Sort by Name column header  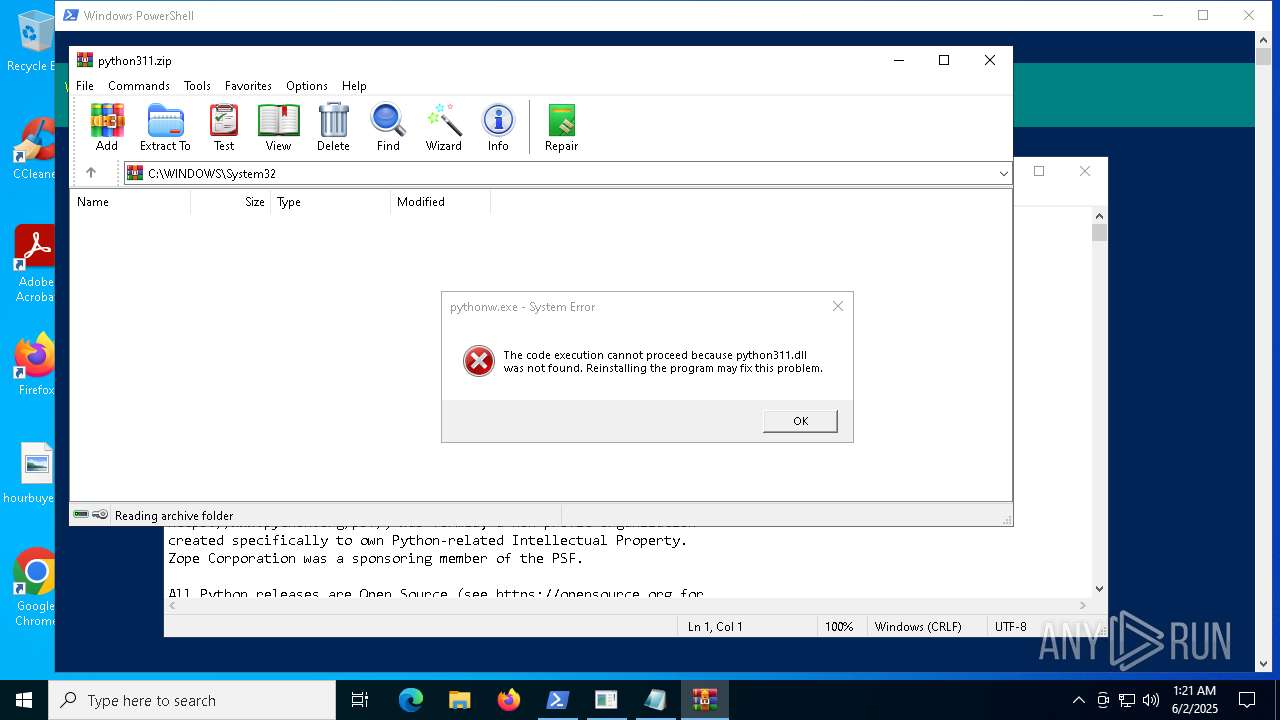[131, 202]
